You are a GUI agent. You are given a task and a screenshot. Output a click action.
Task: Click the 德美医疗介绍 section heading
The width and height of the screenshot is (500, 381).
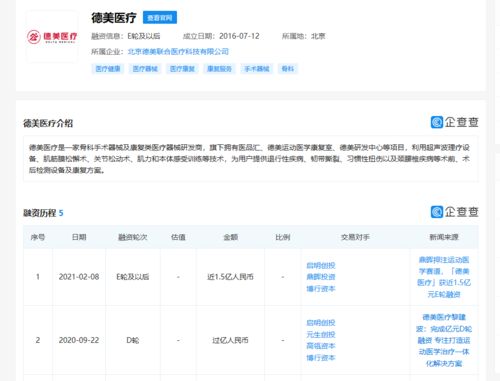48,123
